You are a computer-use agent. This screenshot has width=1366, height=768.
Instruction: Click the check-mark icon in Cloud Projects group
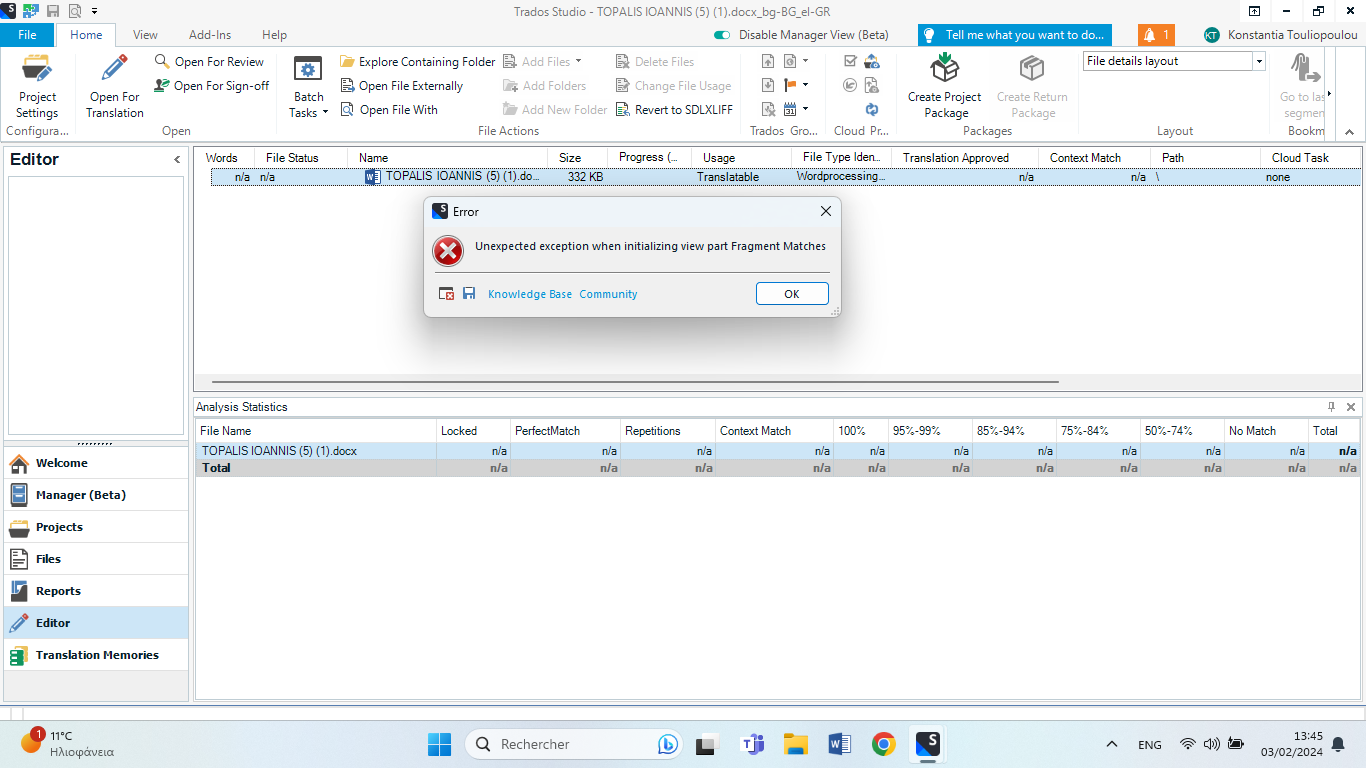[850, 62]
